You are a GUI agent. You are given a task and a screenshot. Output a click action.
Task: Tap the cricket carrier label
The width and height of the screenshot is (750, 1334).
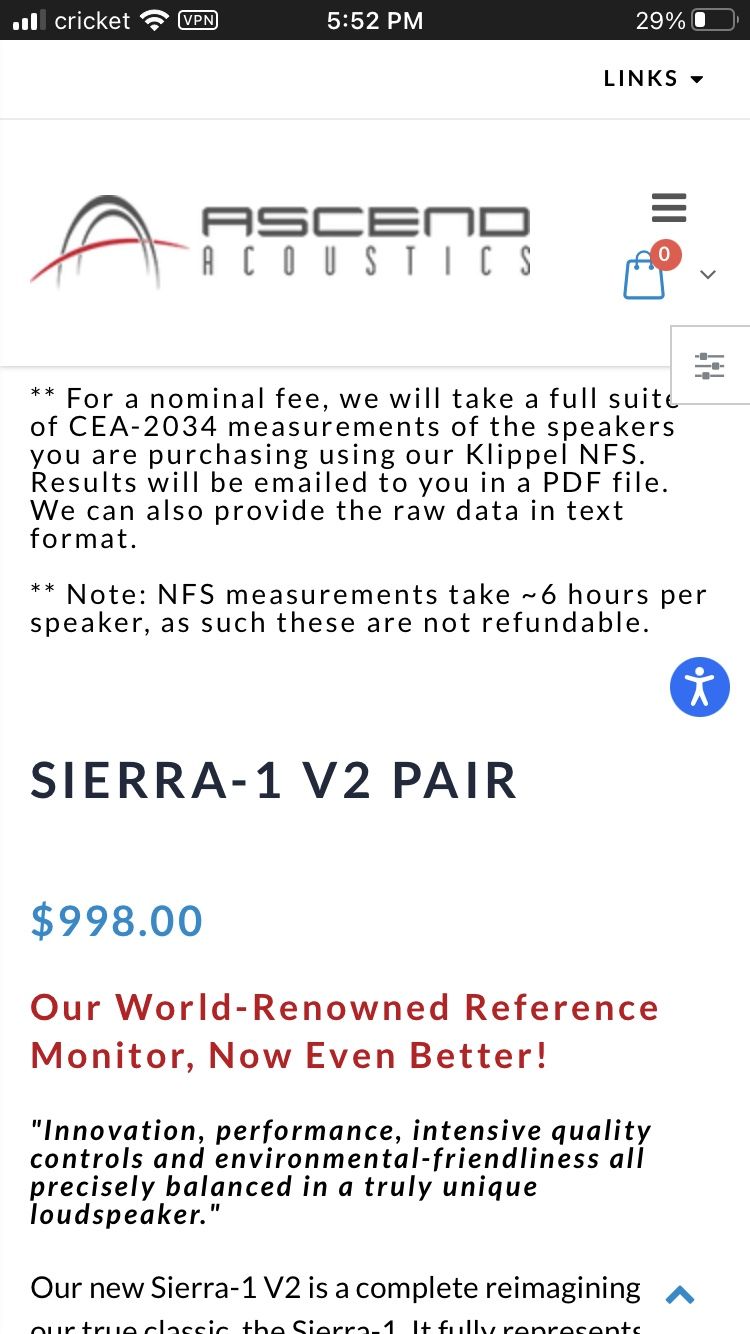tap(92, 20)
